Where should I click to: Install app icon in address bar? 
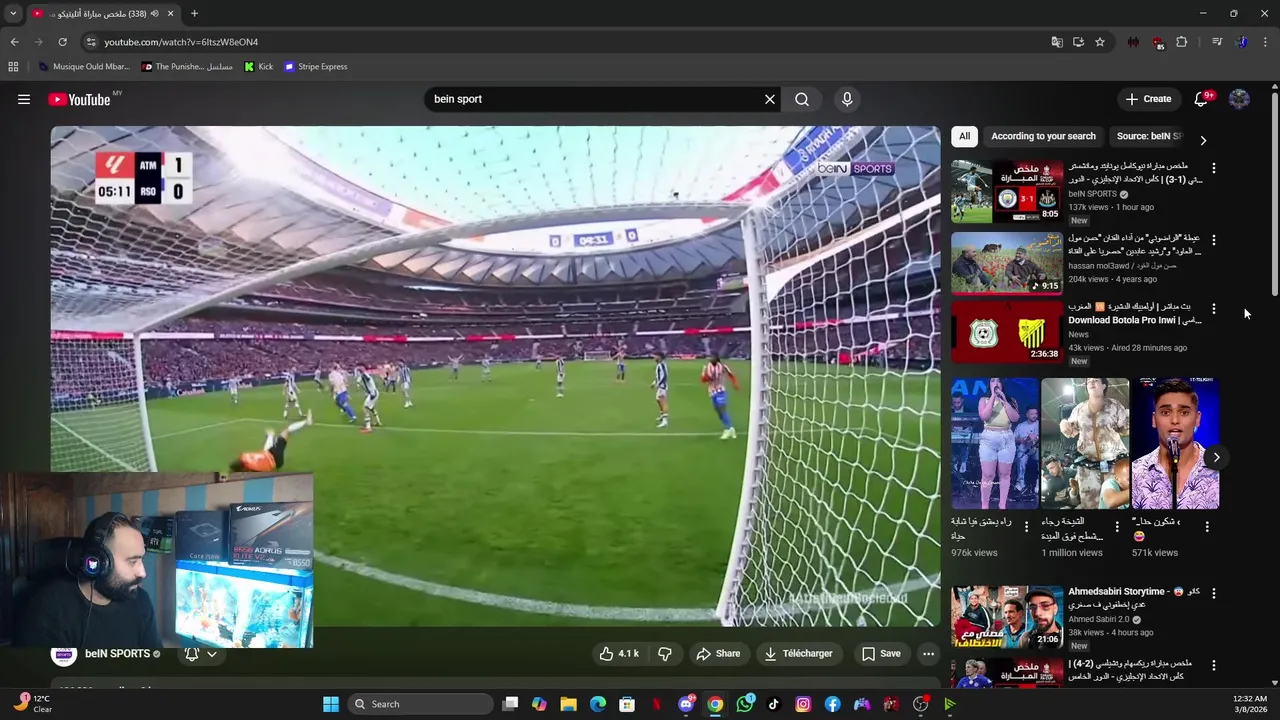point(1078,42)
